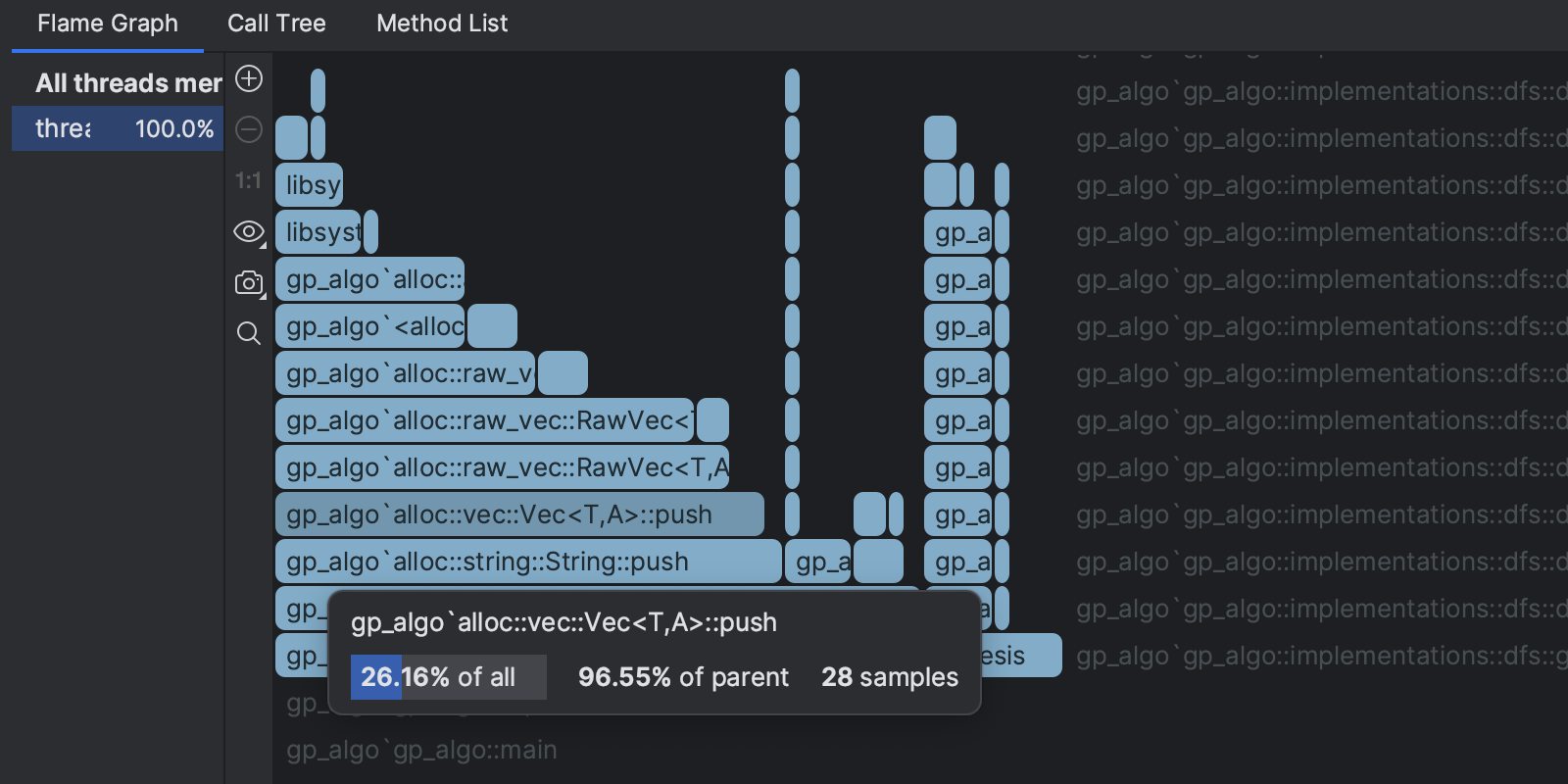1568x784 pixels.
Task: Select the All threads merged entry
Action: [127, 83]
